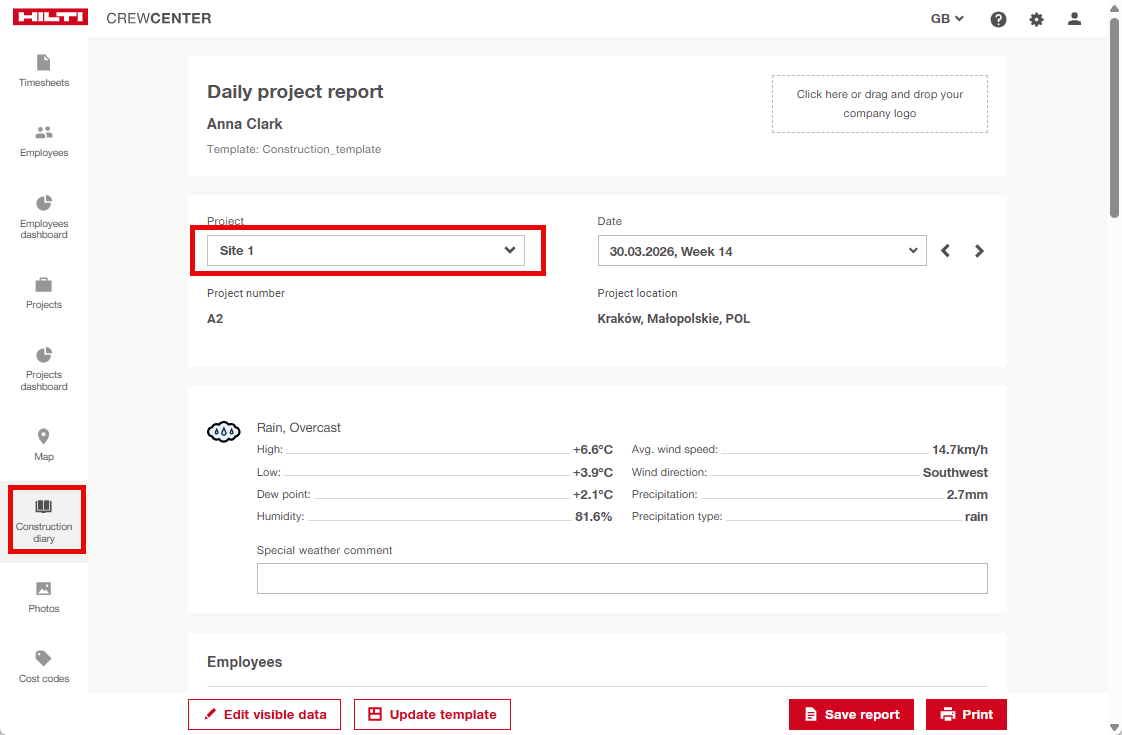Open the Employees dashboard pie icon
This screenshot has height=735, width=1122.
pos(44,204)
